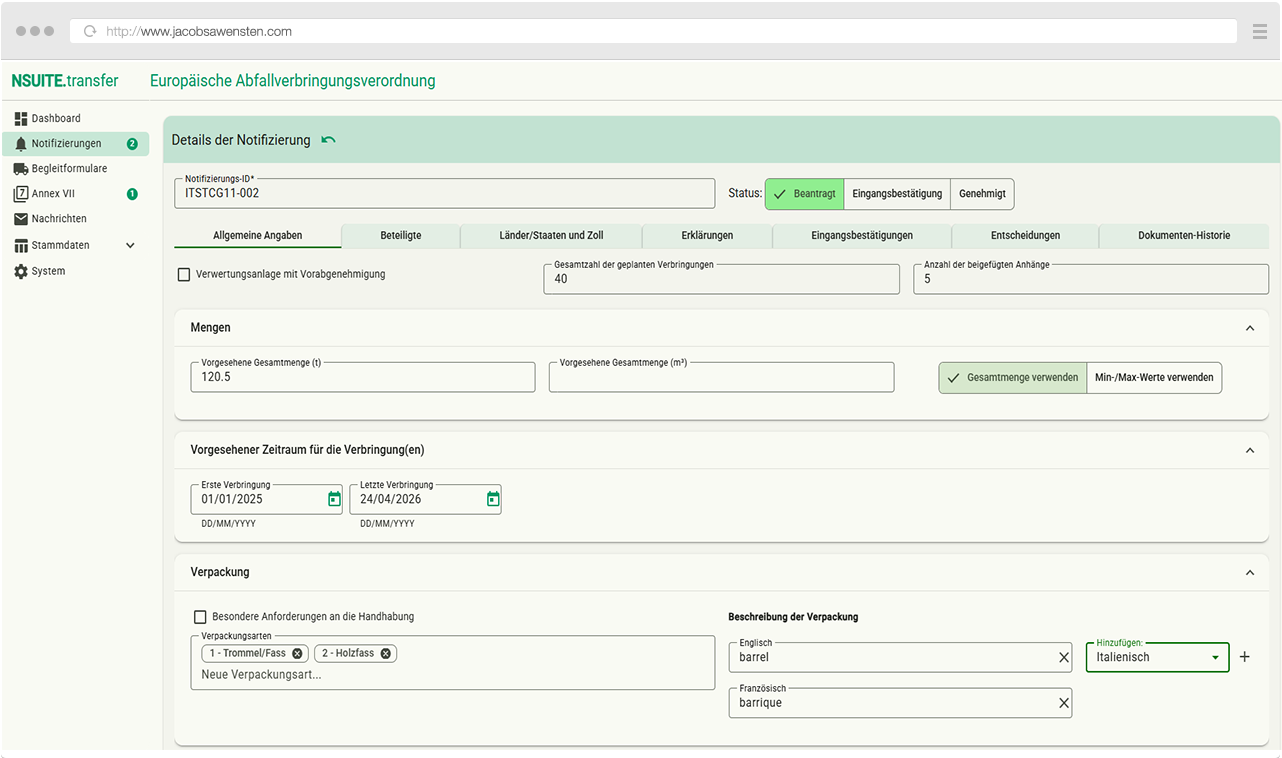Remove the 2 - Holzfass packaging chip

[385, 653]
